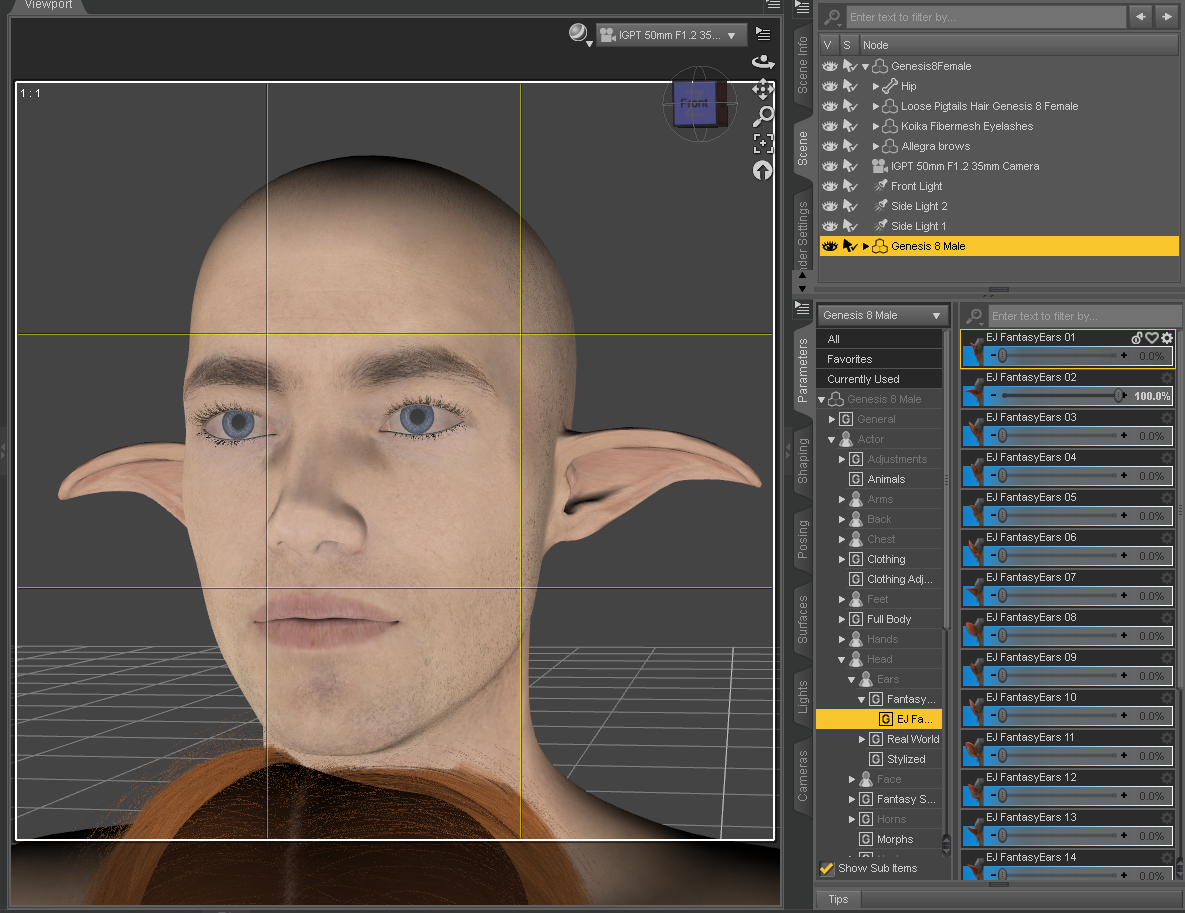Switch to the Shaping tab

[803, 460]
